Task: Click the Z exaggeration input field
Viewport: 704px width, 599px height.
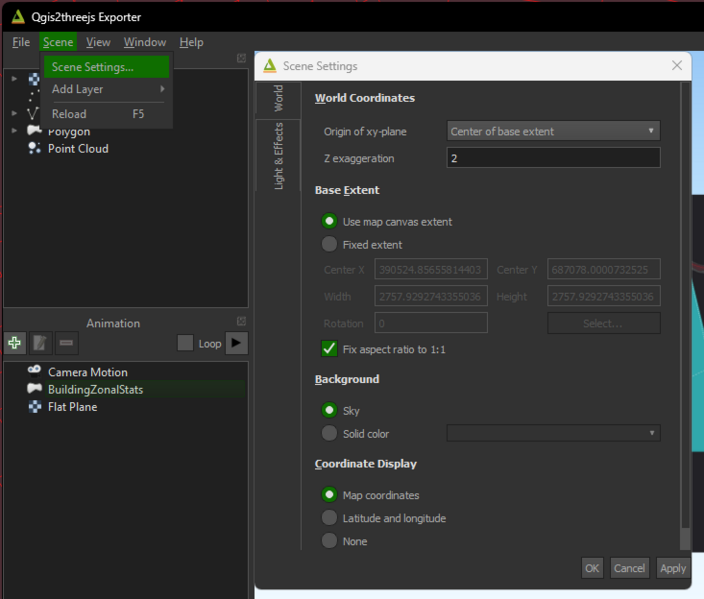Action: pos(553,158)
